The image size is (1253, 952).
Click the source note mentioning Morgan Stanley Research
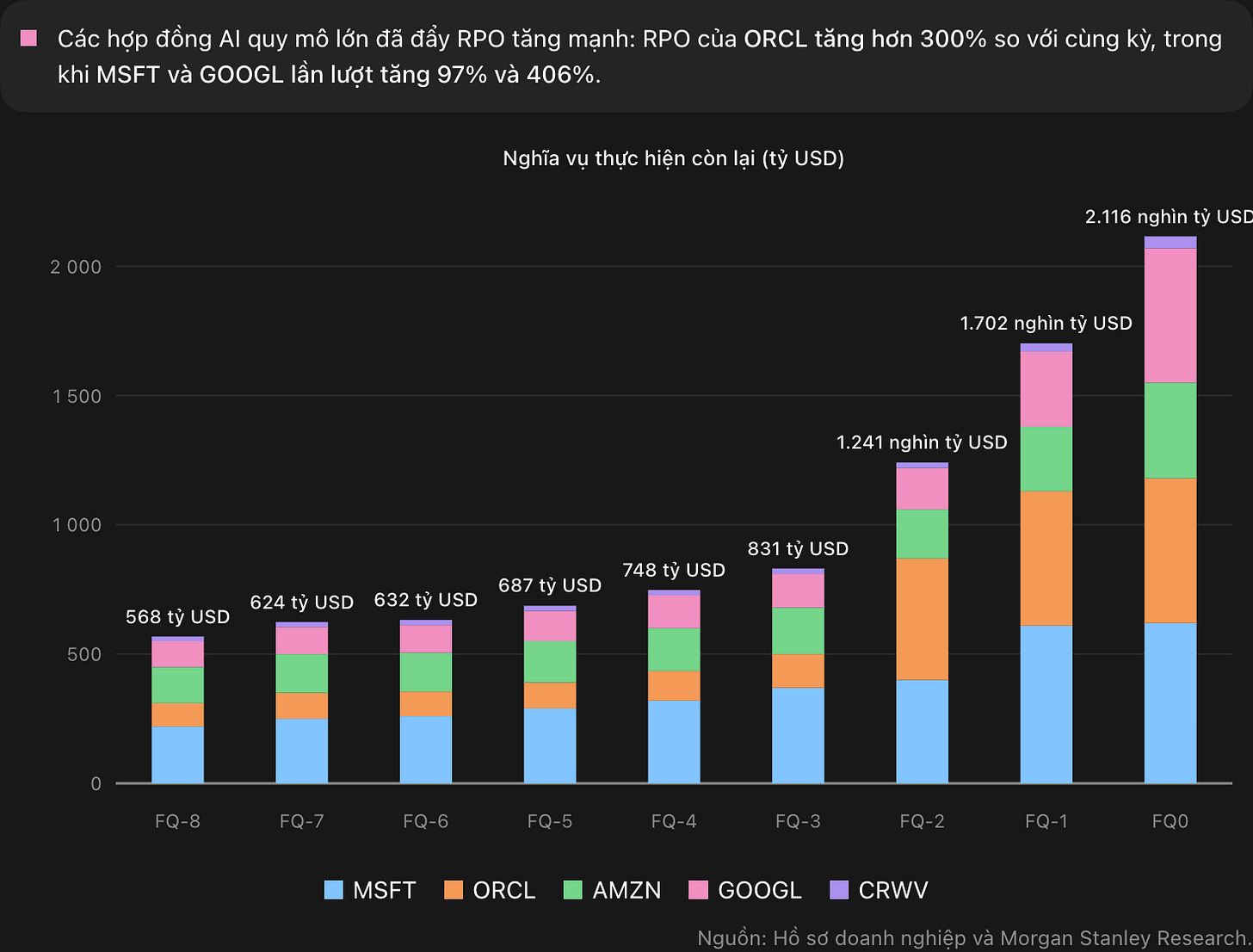(x=974, y=937)
